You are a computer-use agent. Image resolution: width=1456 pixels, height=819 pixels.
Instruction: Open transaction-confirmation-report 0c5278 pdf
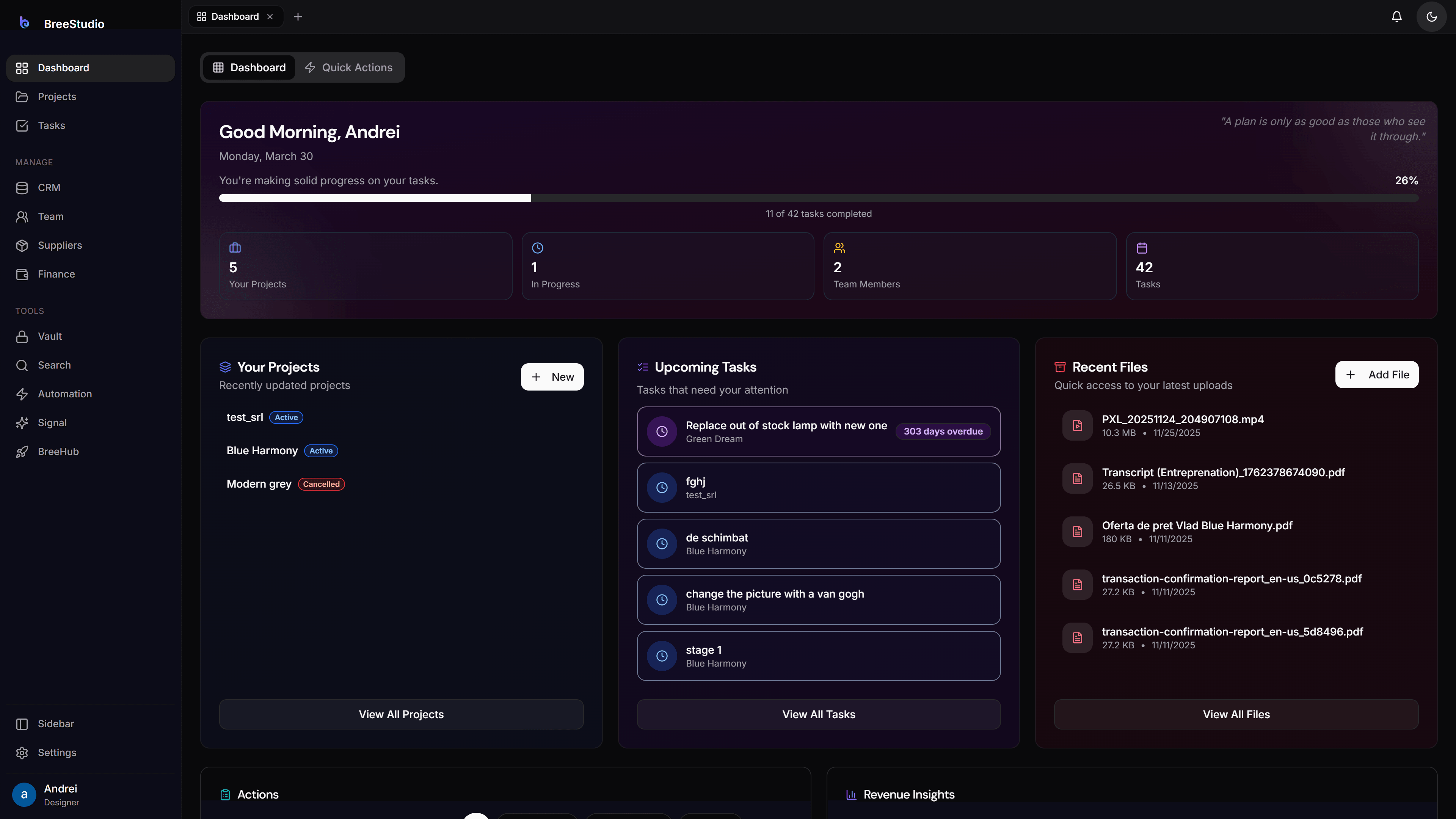pos(1236,585)
